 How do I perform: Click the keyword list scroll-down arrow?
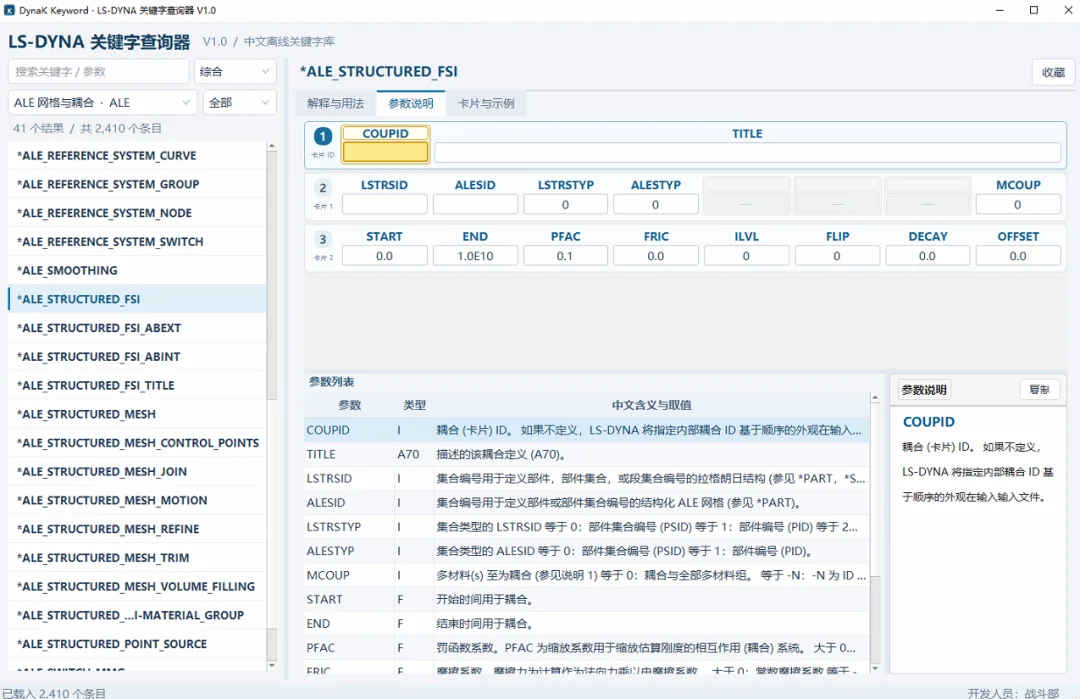271,665
